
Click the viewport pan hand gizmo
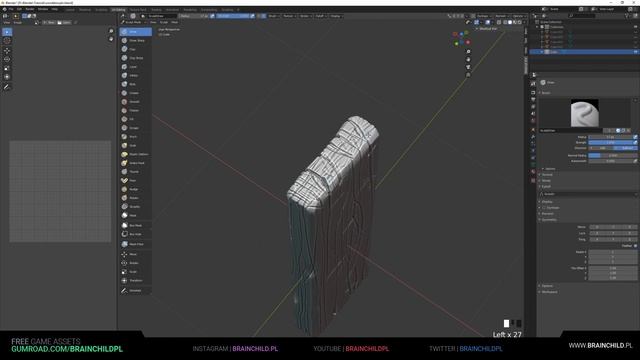[x=468, y=60]
